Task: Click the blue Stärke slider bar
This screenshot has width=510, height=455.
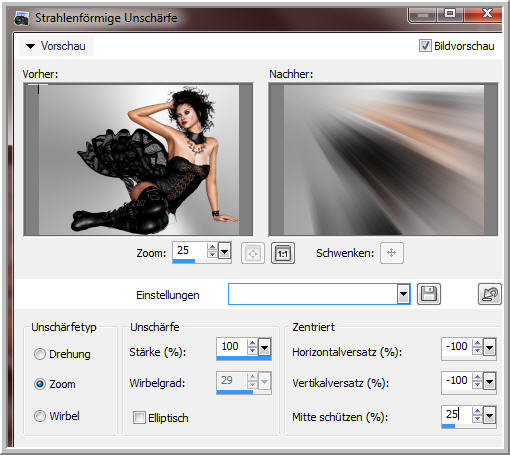Action: click(244, 358)
